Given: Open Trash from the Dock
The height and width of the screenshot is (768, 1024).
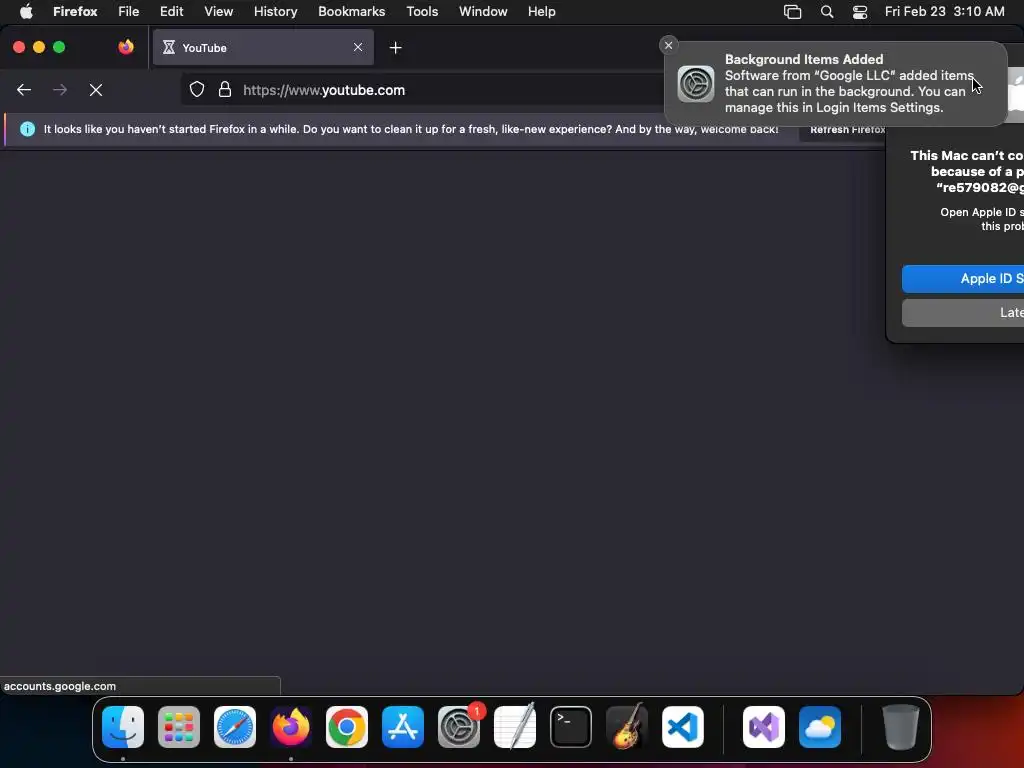Looking at the screenshot, I should point(901,727).
